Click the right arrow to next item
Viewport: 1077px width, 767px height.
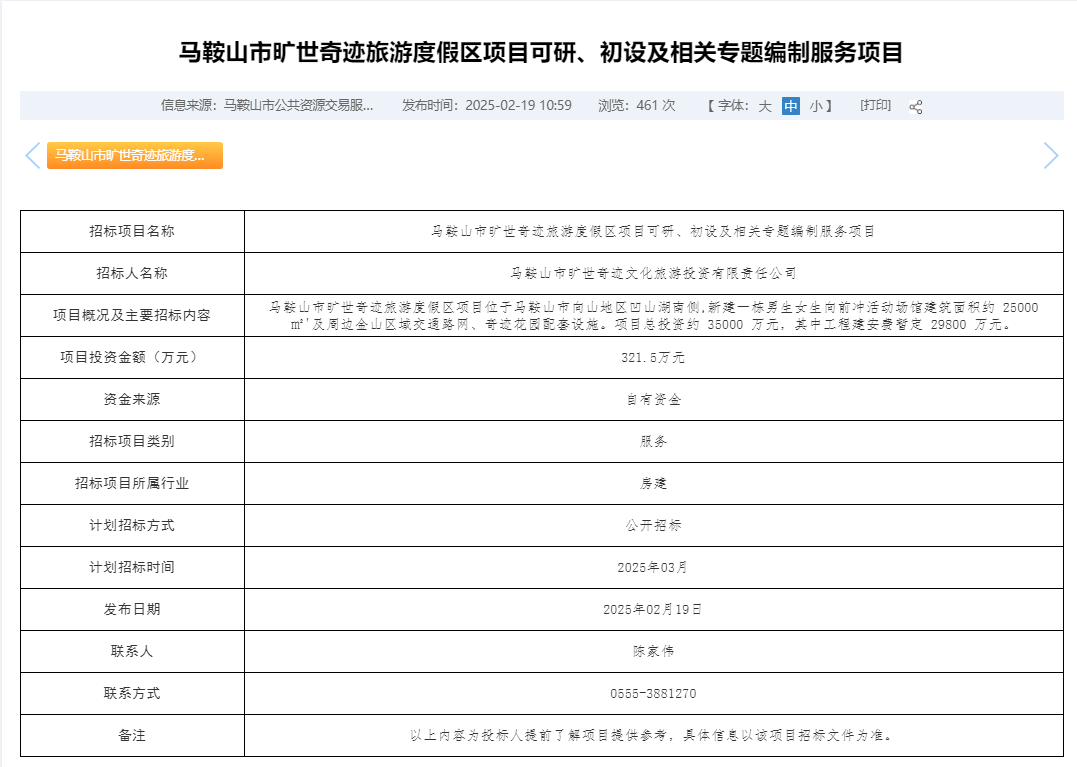[1051, 156]
